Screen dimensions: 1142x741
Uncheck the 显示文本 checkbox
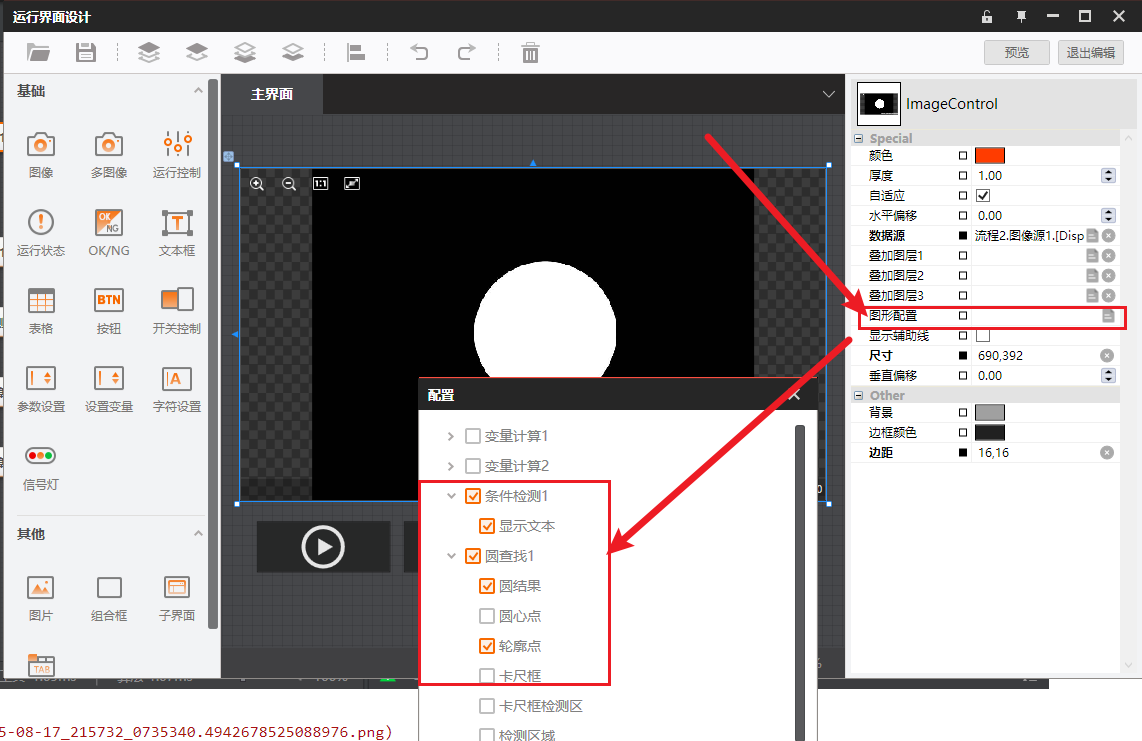pos(487,526)
